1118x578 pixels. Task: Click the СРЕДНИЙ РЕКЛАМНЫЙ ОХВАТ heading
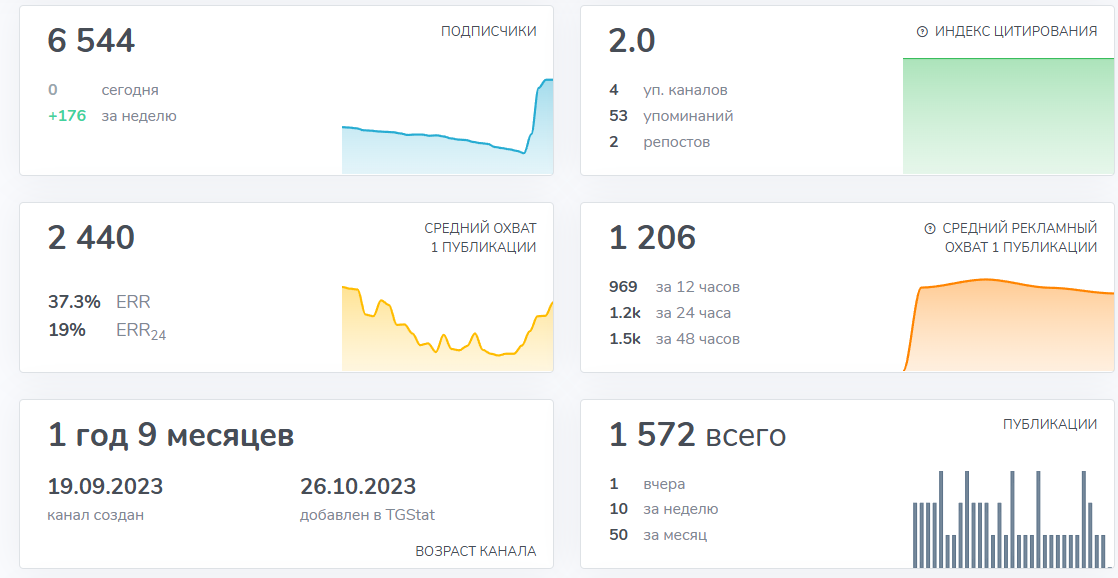pos(1020,237)
